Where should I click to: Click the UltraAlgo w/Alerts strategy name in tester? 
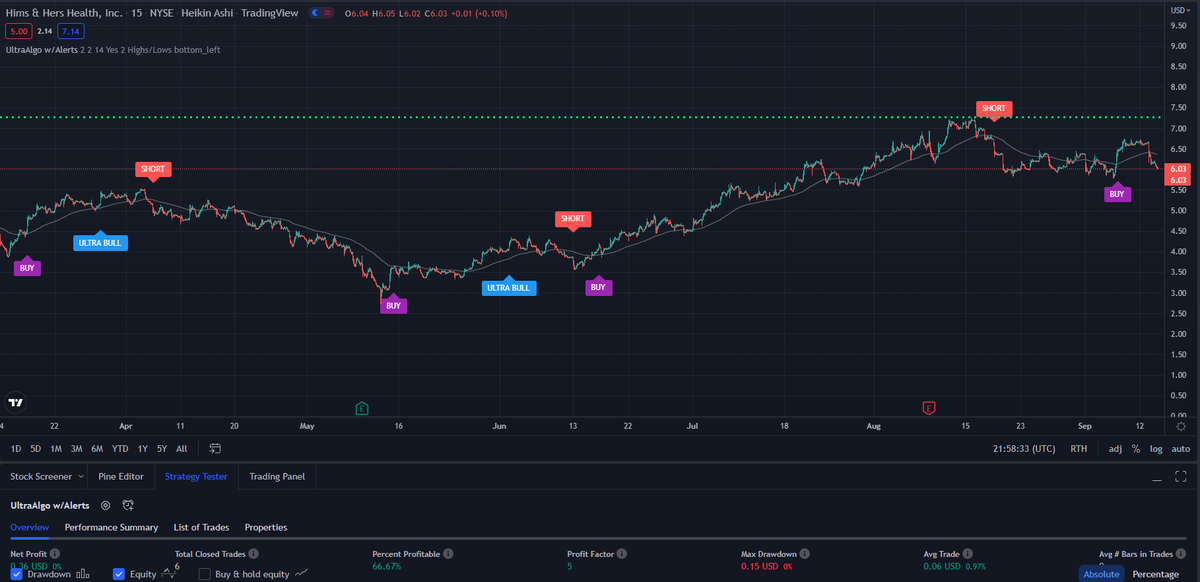49,506
